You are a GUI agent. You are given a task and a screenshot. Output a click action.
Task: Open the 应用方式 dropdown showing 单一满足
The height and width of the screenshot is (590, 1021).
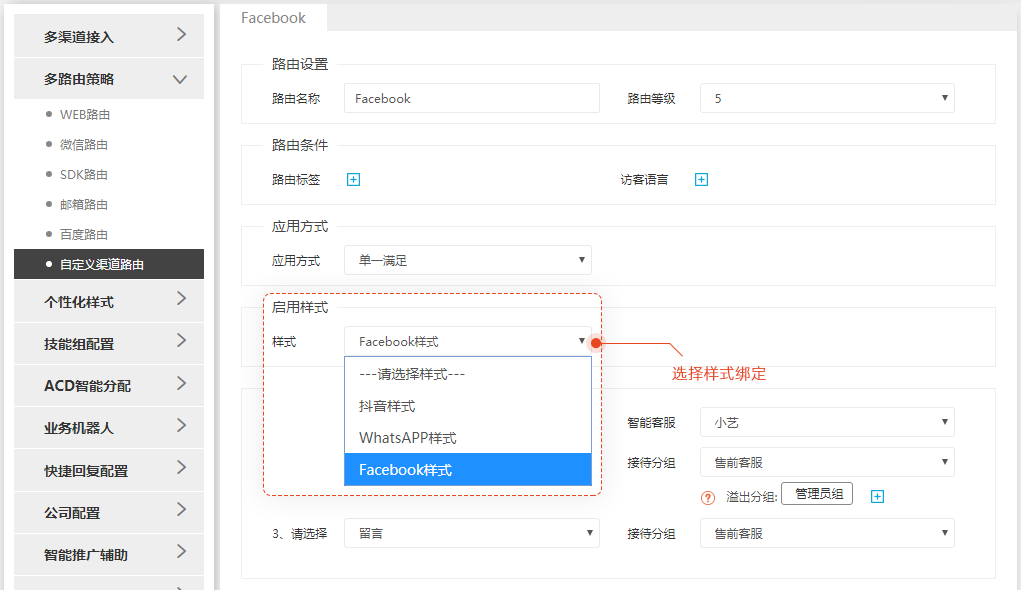point(468,260)
